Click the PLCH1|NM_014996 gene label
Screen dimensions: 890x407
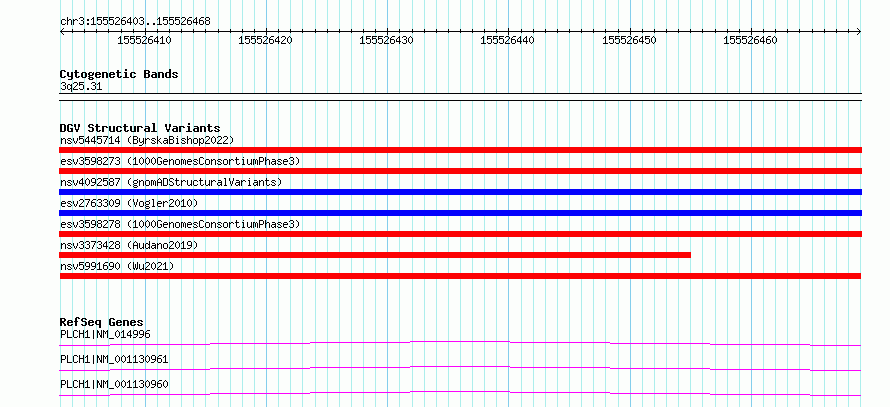point(105,334)
